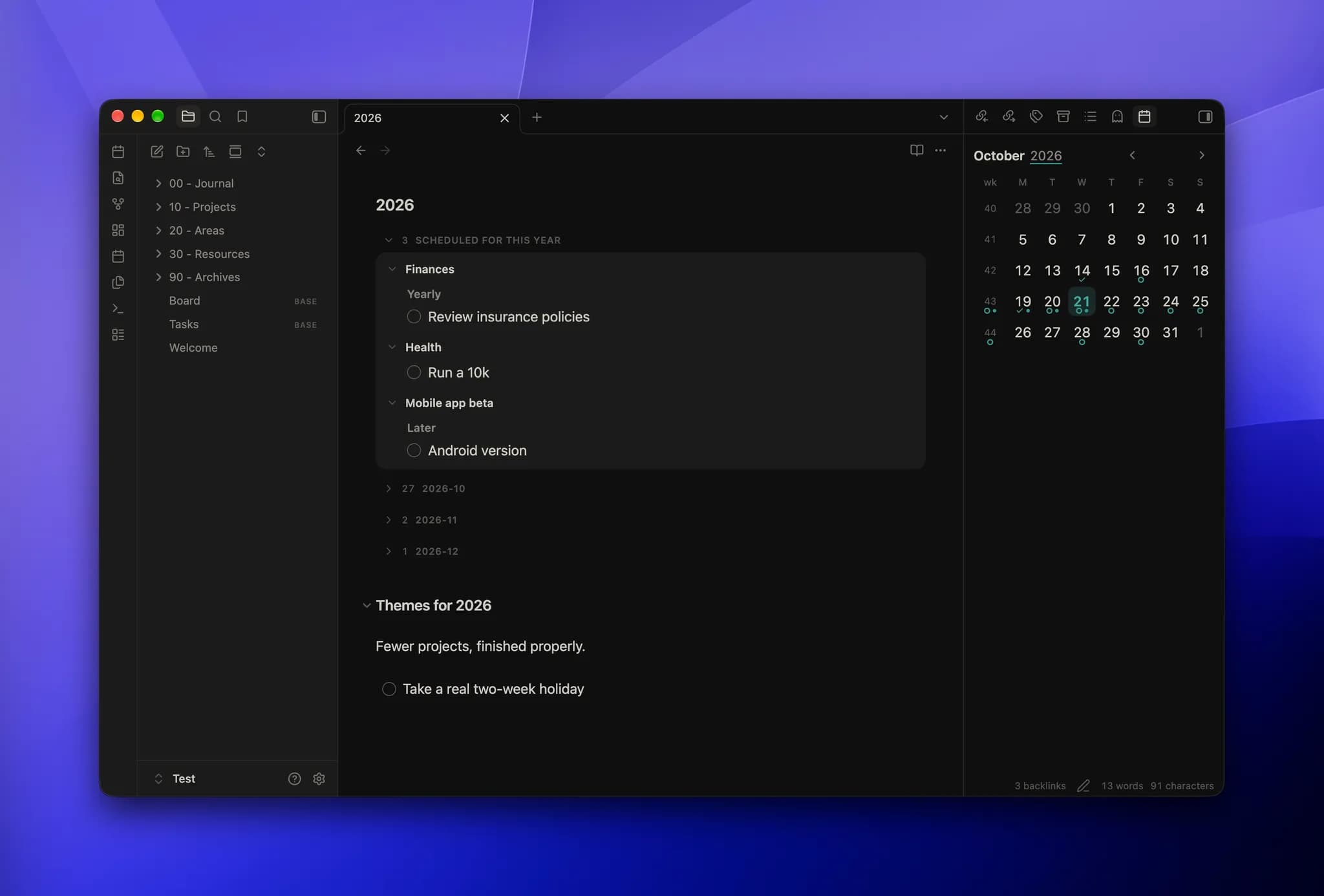This screenshot has width=1324, height=896.
Task: Open 3 backlinks in status bar
Action: point(1040,785)
